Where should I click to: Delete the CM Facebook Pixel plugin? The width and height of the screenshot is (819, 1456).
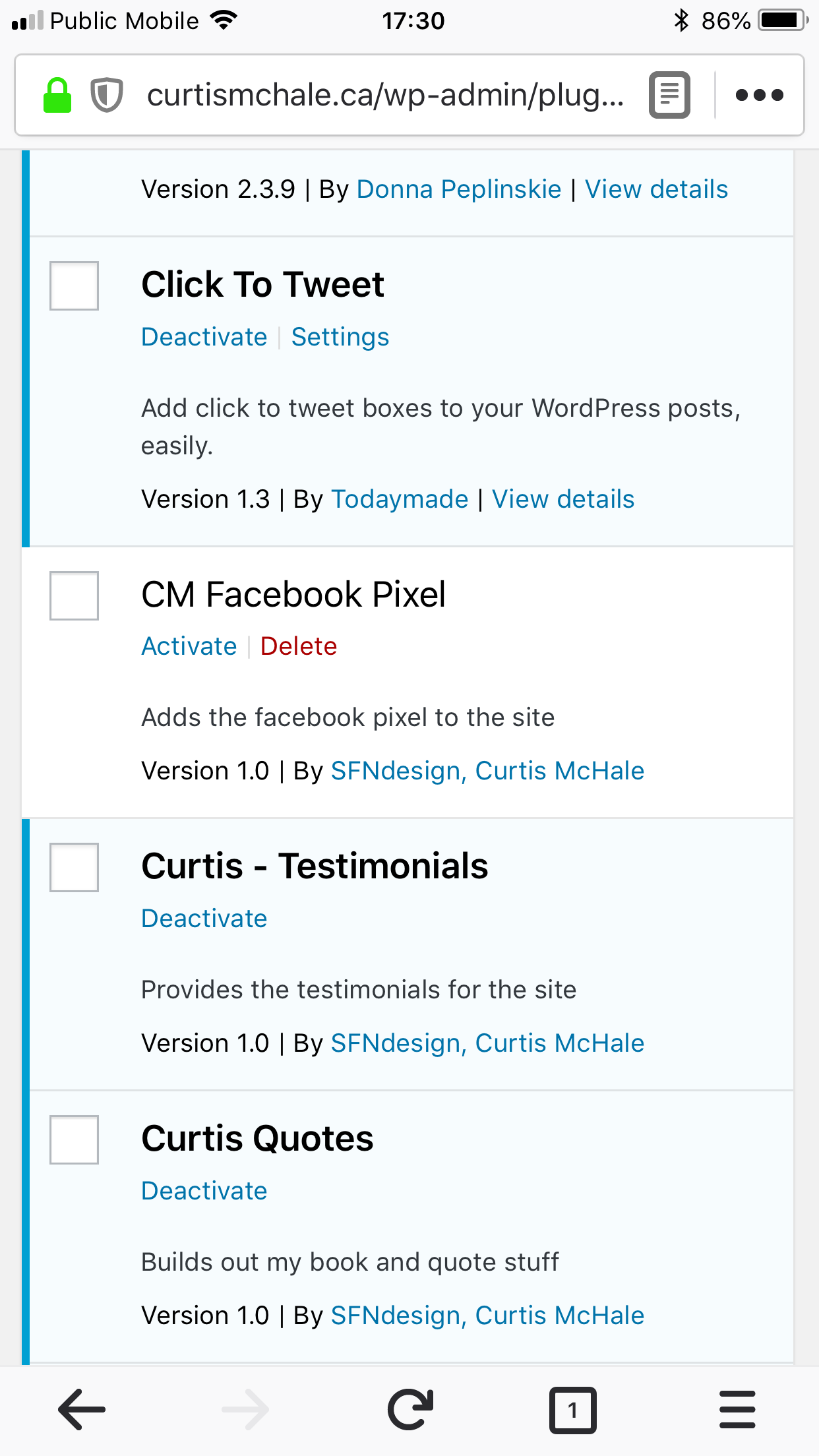[299, 646]
